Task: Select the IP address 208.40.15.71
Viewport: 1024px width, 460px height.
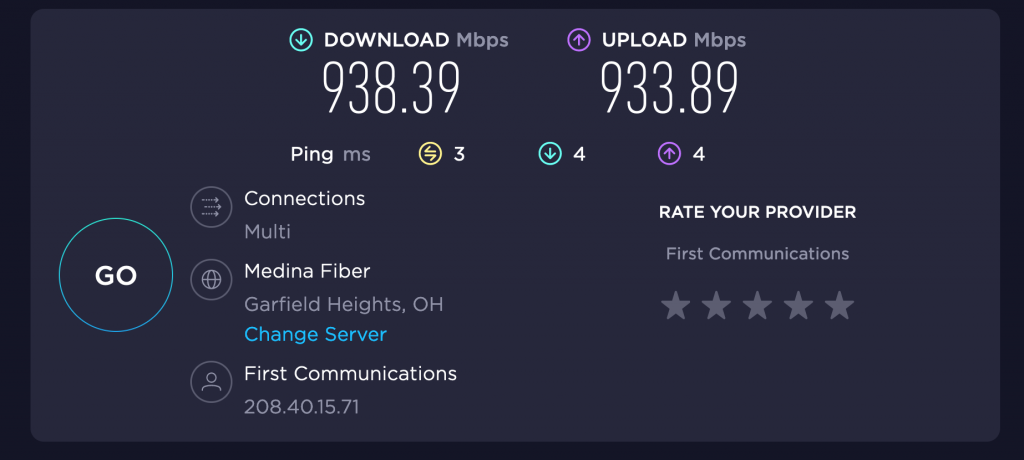Action: click(302, 407)
